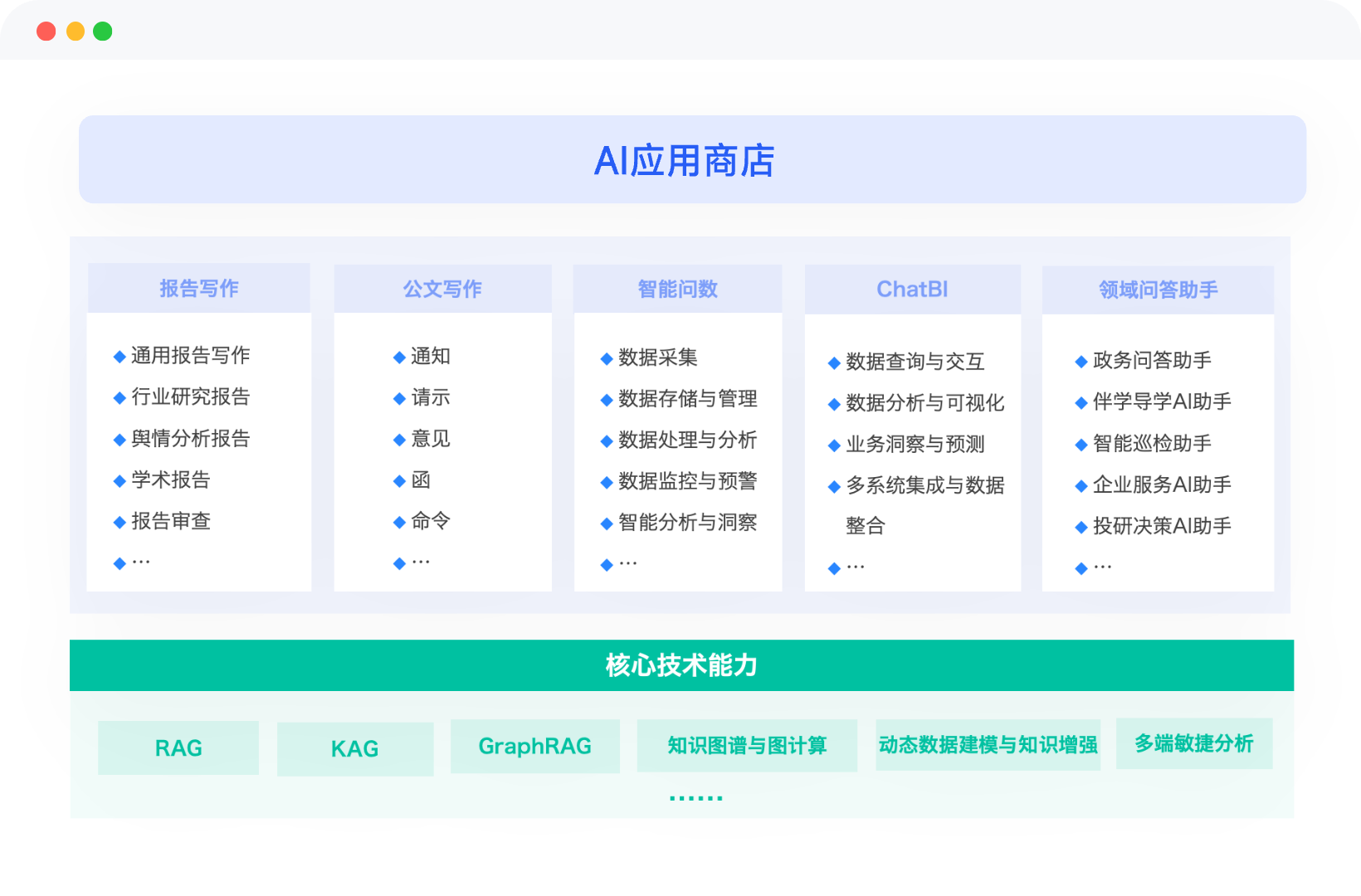1361x896 pixels.
Task: Click the 核心技术能力 green bar
Action: (x=681, y=665)
